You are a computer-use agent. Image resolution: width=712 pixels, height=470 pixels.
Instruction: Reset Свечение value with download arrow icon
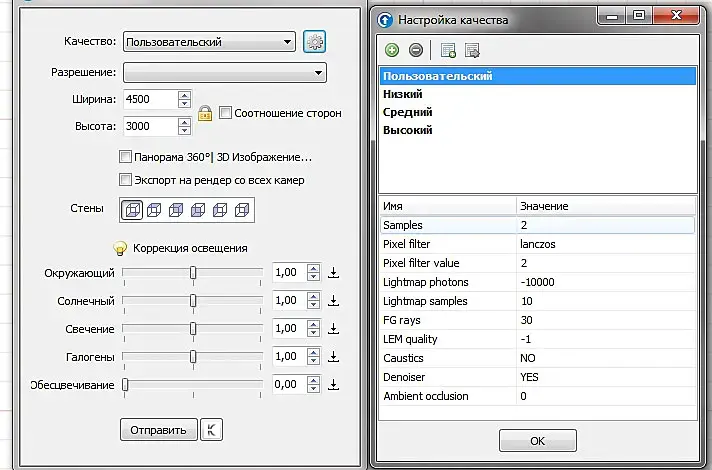[x=334, y=329]
